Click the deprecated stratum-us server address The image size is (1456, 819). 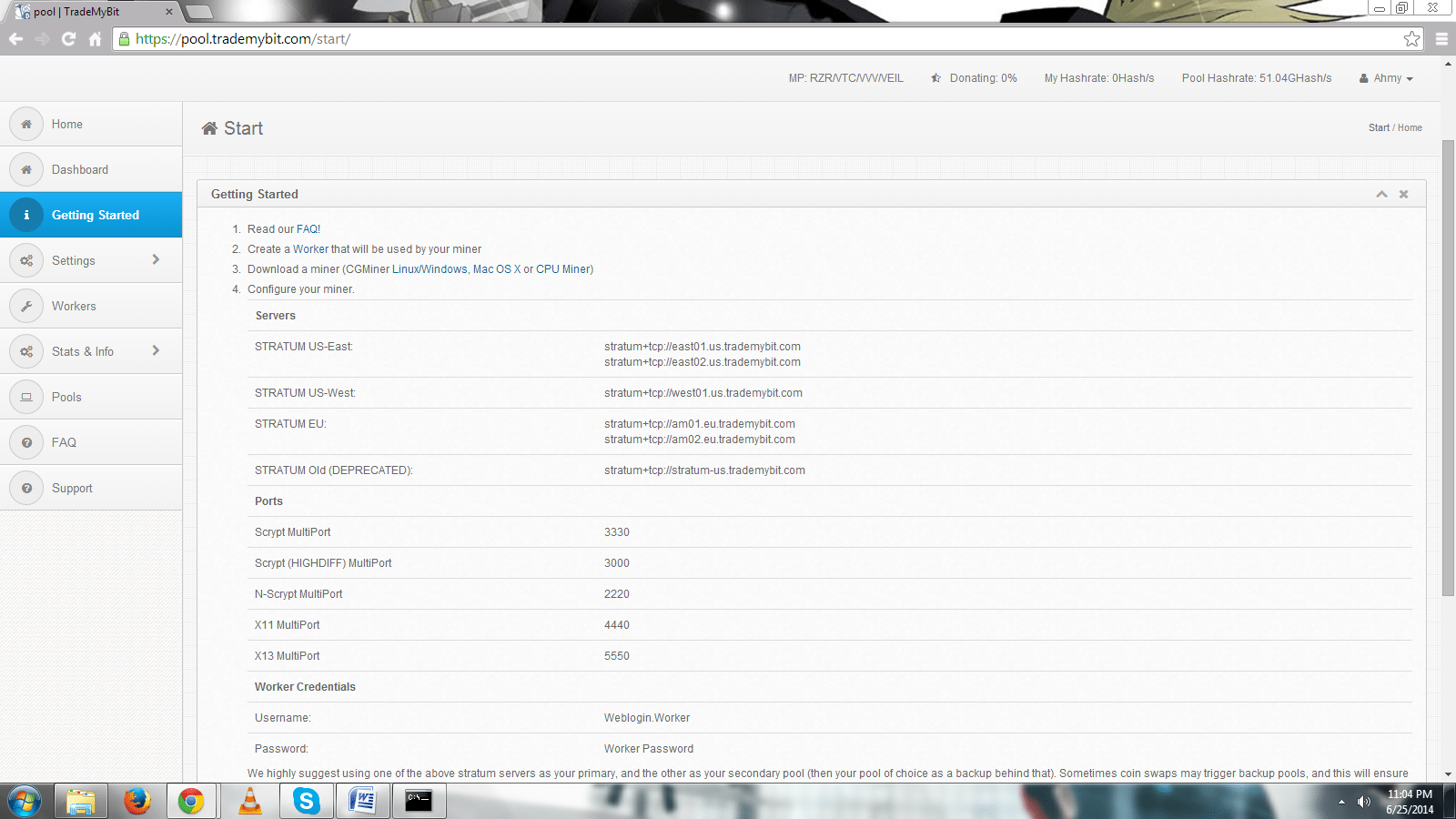pos(704,470)
